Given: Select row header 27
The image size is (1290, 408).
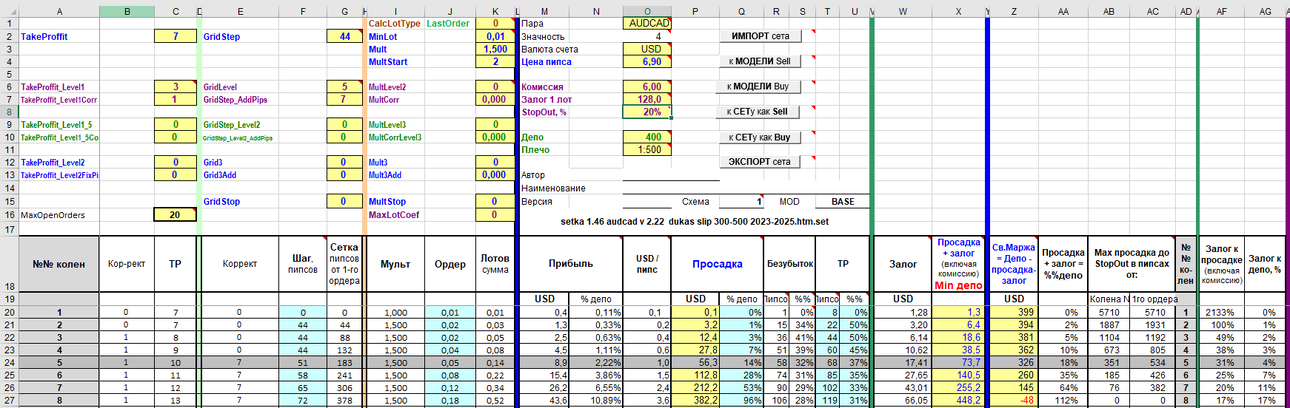Looking at the screenshot, I should (9, 400).
